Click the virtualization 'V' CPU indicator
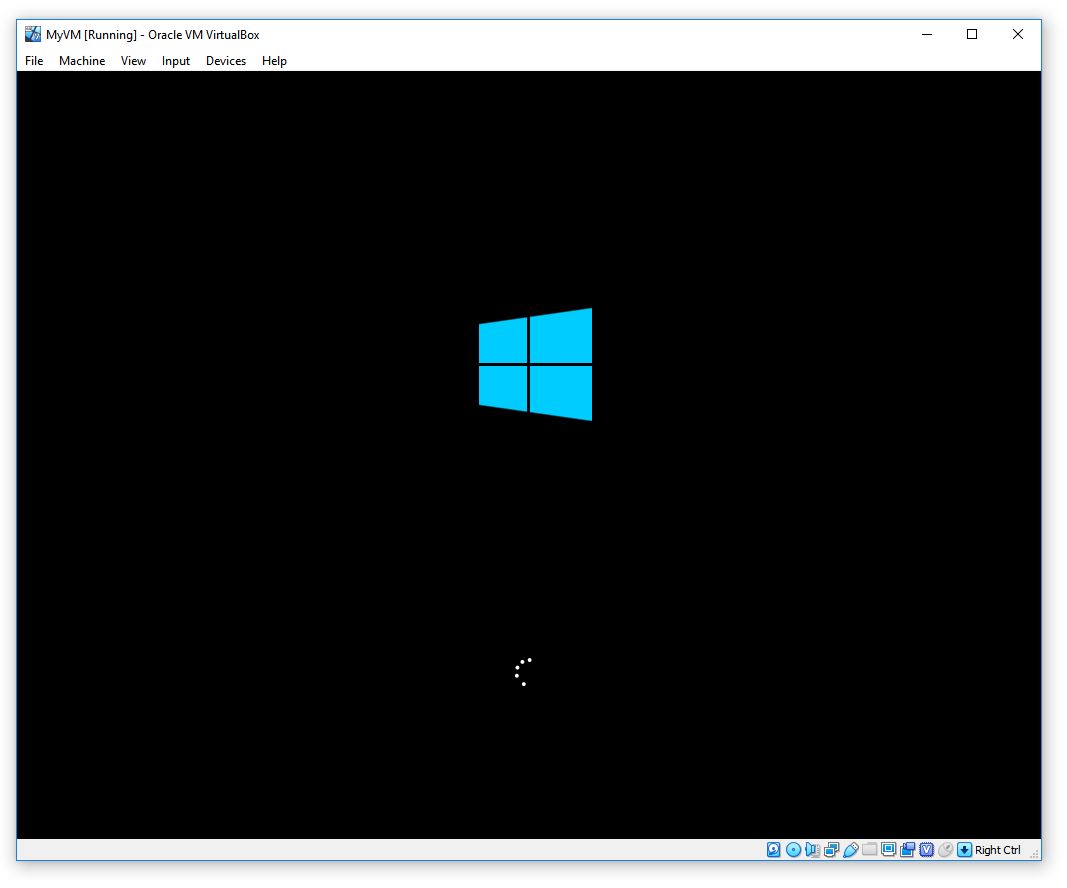Image resolution: width=1067 pixels, height=888 pixels. coord(926,850)
